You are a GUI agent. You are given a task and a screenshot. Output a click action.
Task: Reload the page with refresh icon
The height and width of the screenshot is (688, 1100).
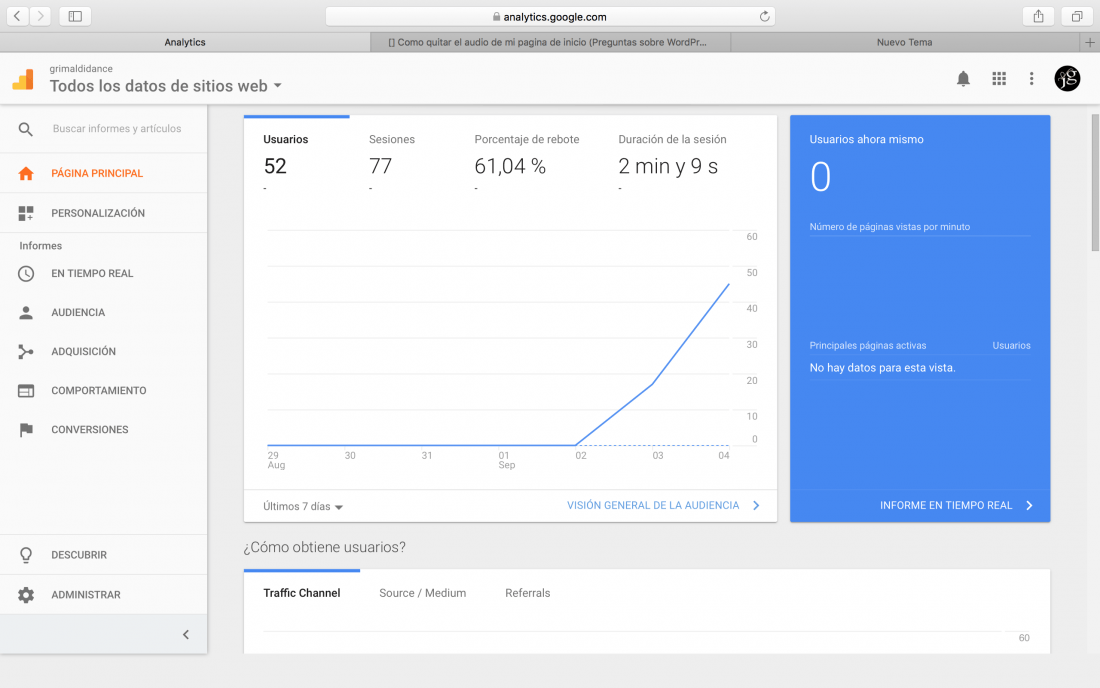pyautogui.click(x=764, y=16)
